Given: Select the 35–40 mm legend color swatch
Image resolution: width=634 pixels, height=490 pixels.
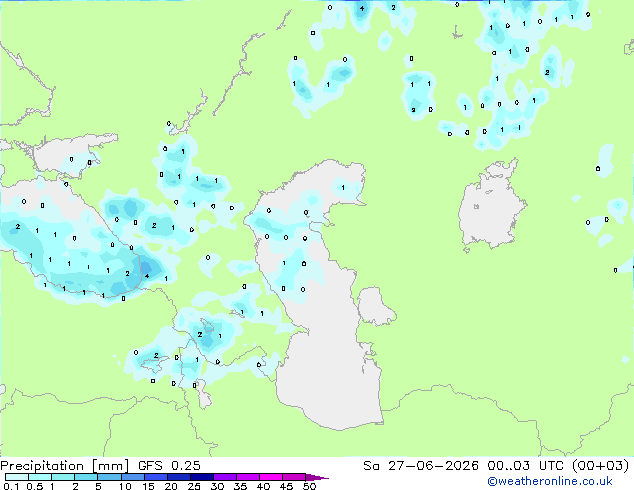Looking at the screenshot, I should [248, 477].
